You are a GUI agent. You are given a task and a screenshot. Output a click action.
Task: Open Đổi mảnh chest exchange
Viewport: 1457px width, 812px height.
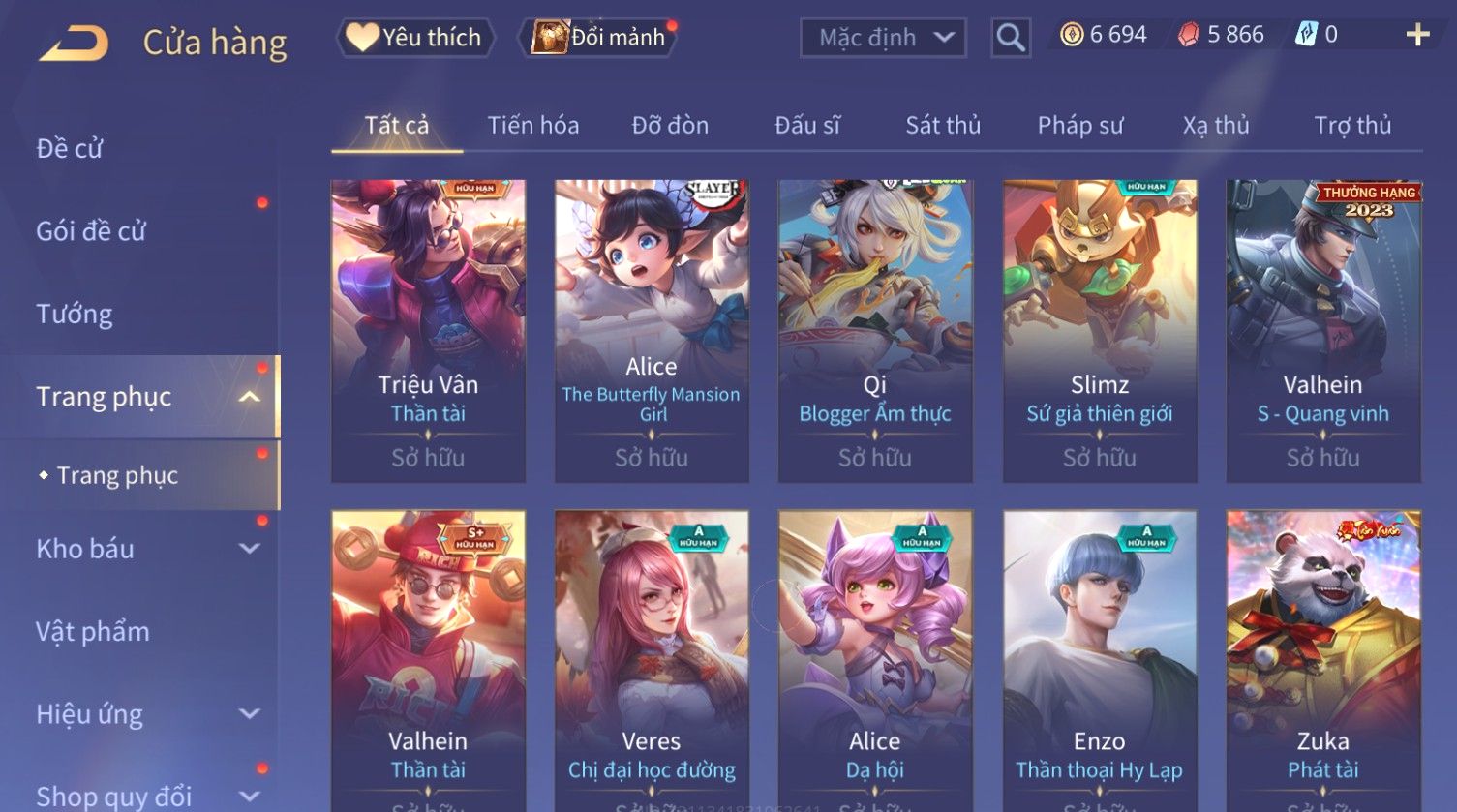599,38
